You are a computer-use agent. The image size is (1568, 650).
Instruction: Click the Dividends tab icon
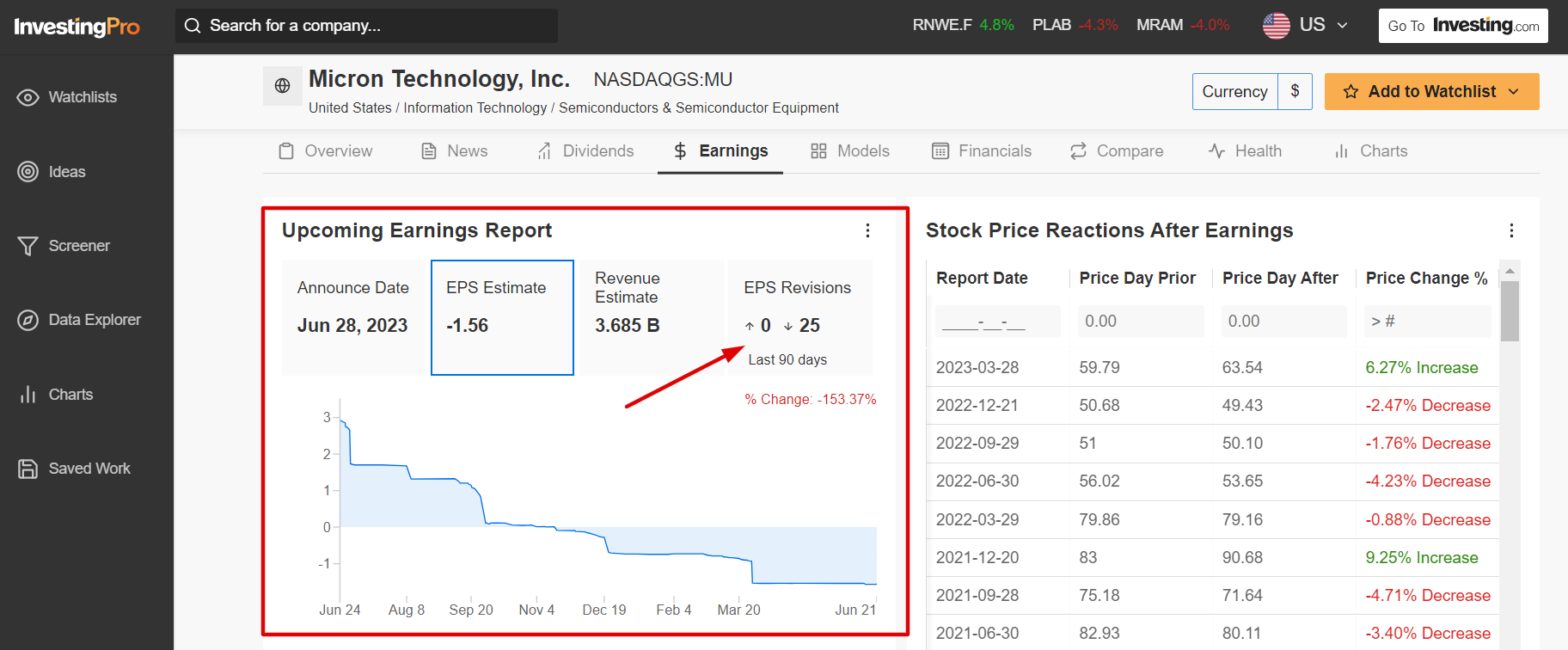click(544, 151)
